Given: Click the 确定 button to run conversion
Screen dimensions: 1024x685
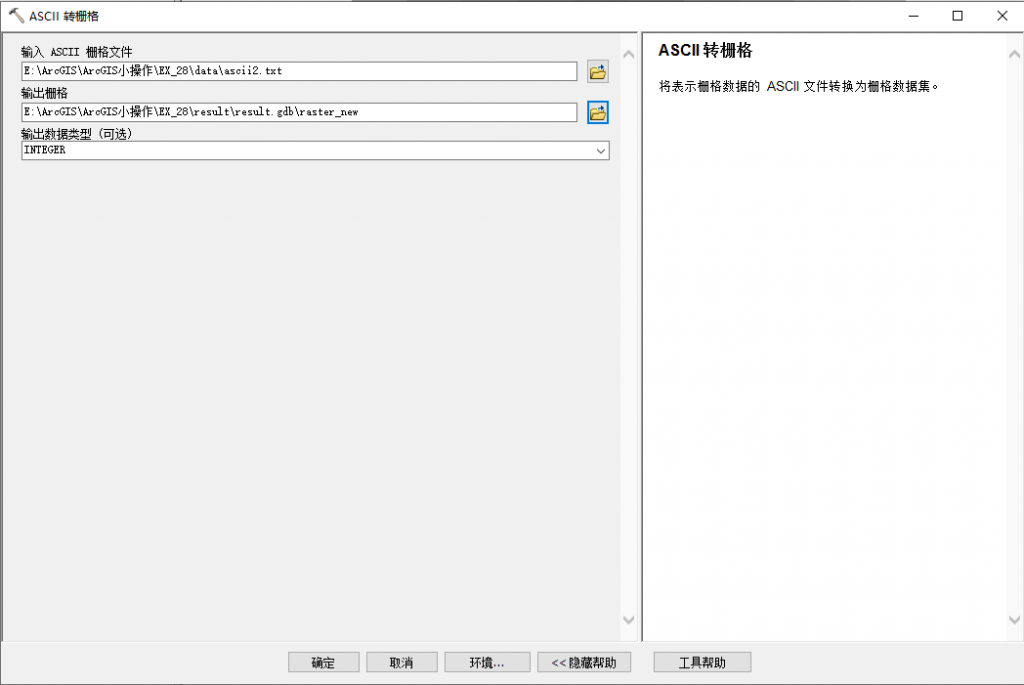Looking at the screenshot, I should (x=323, y=661).
